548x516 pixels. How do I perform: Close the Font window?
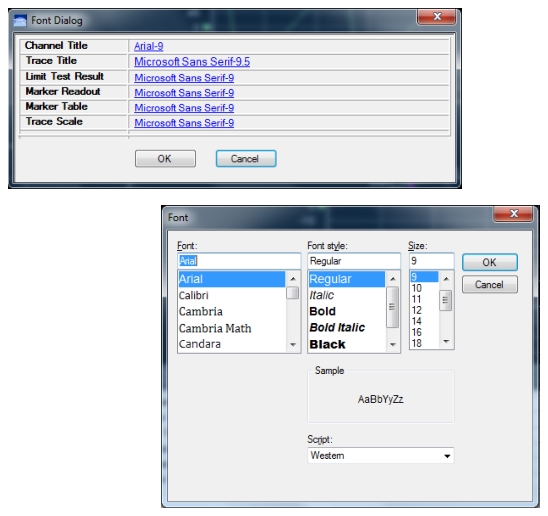[513, 214]
